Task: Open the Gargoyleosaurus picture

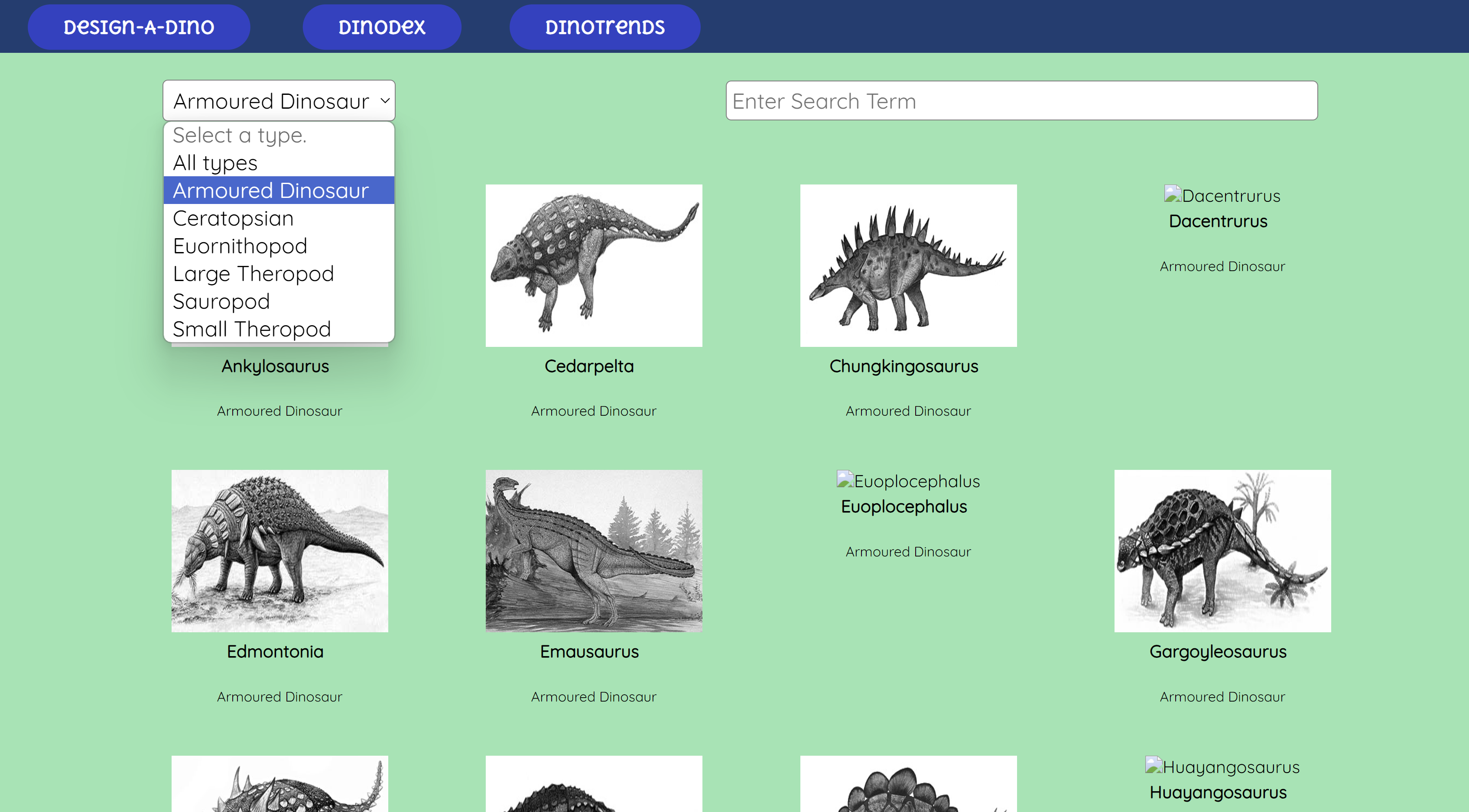Action: point(1222,550)
